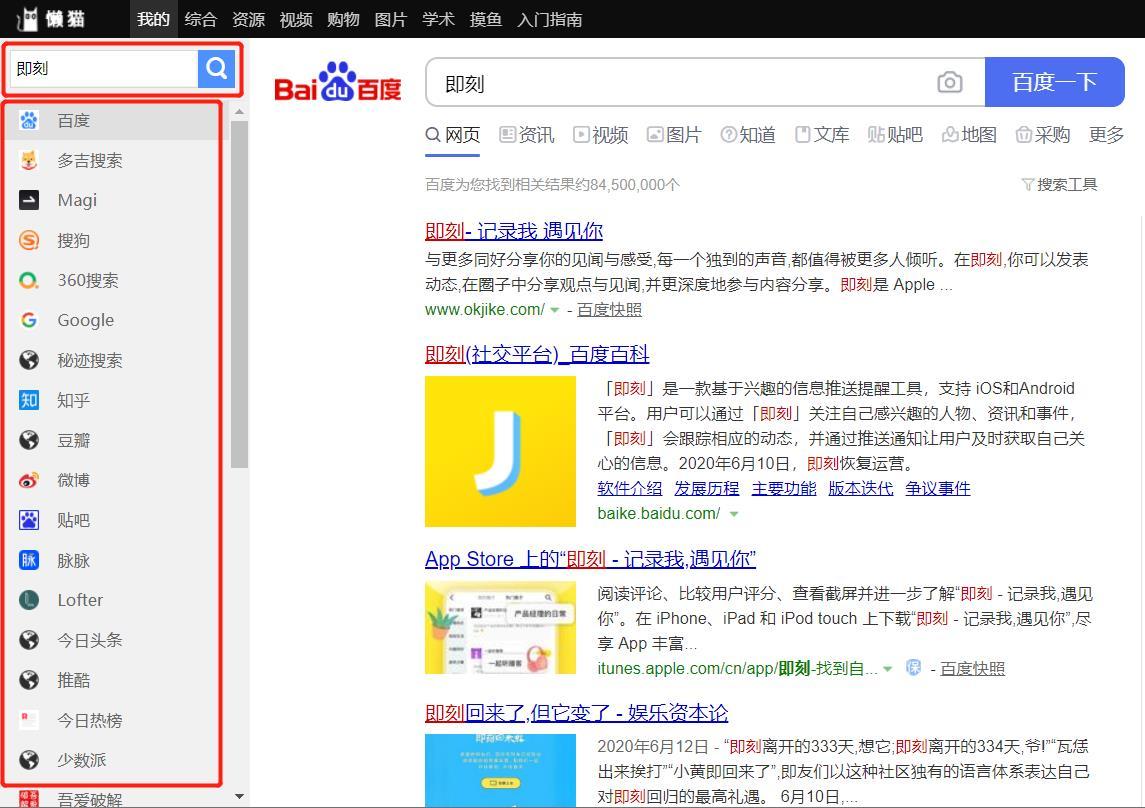The image size is (1145, 808).
Task: Select the 推酷 globe icon
Action: click(28, 680)
